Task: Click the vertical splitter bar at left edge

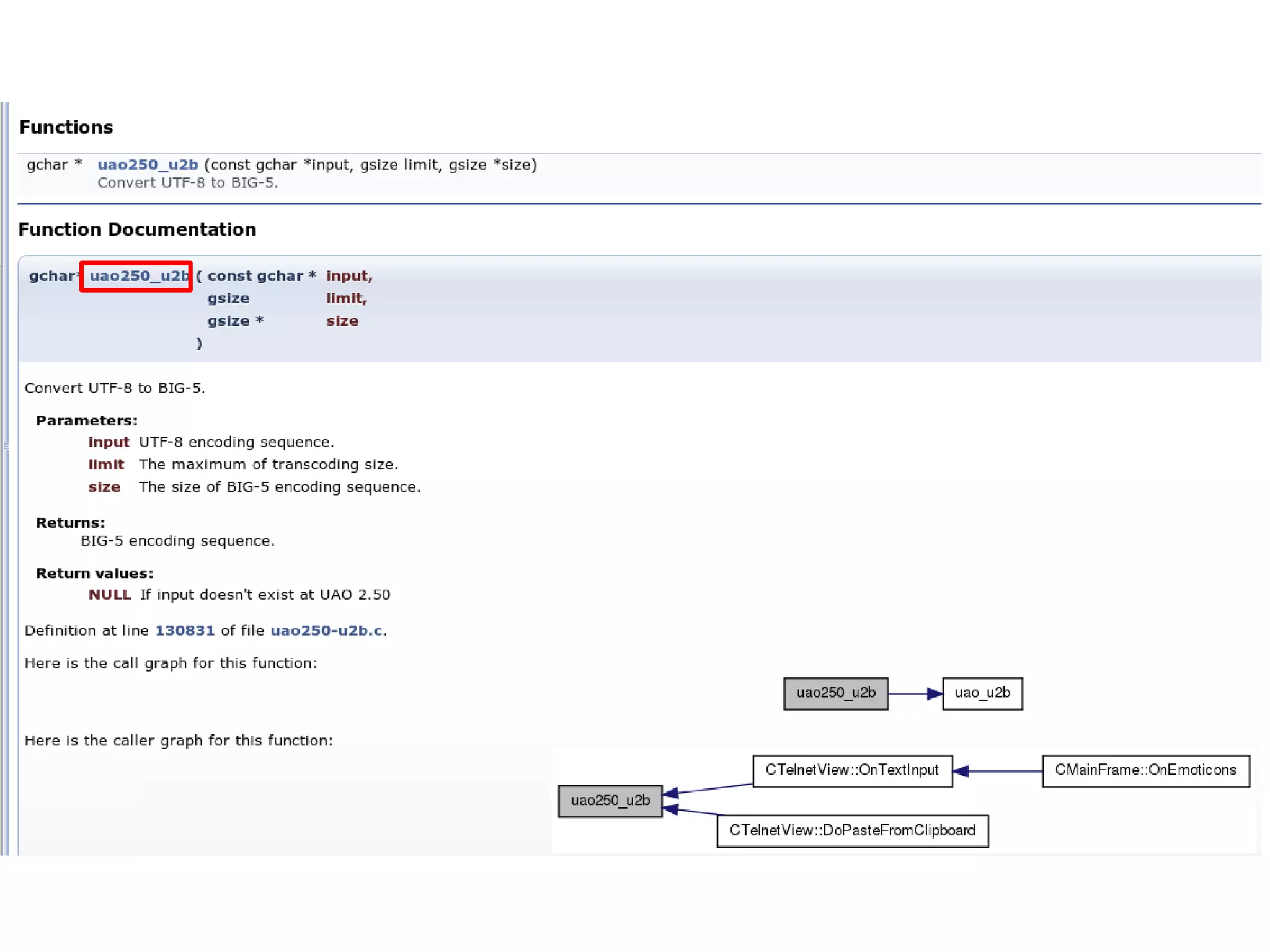Action: (5, 447)
